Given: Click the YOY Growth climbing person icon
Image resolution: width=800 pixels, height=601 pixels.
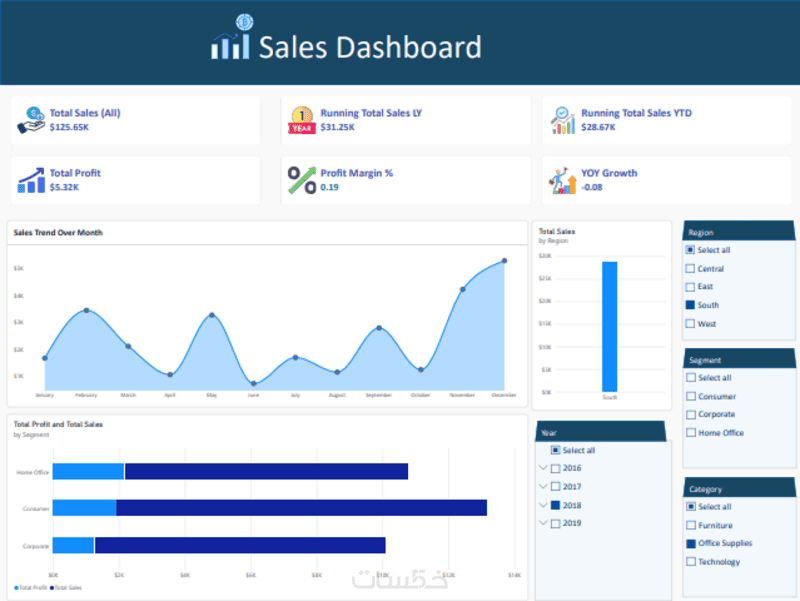Looking at the screenshot, I should 563,180.
